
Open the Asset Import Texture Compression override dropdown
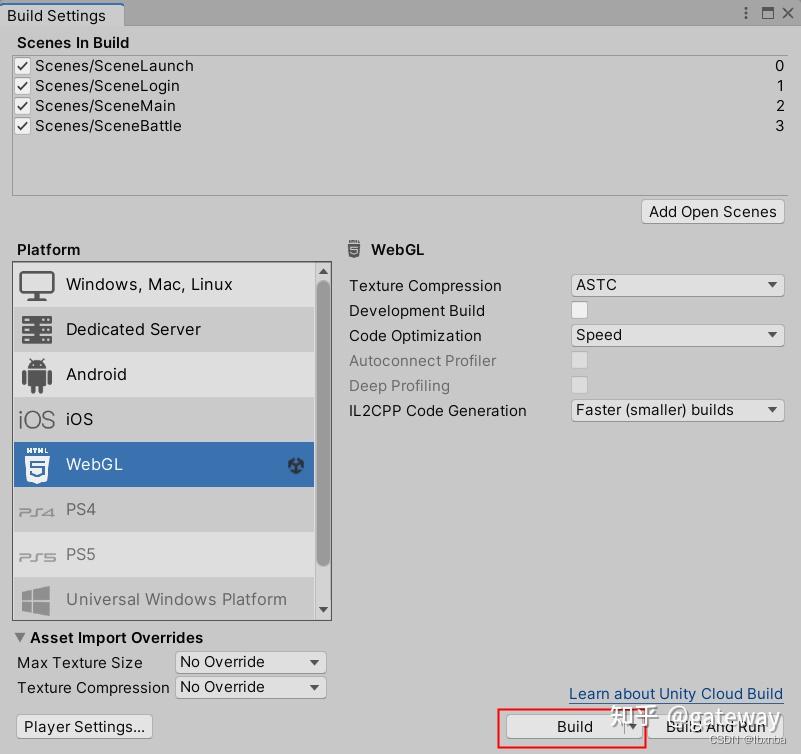250,688
